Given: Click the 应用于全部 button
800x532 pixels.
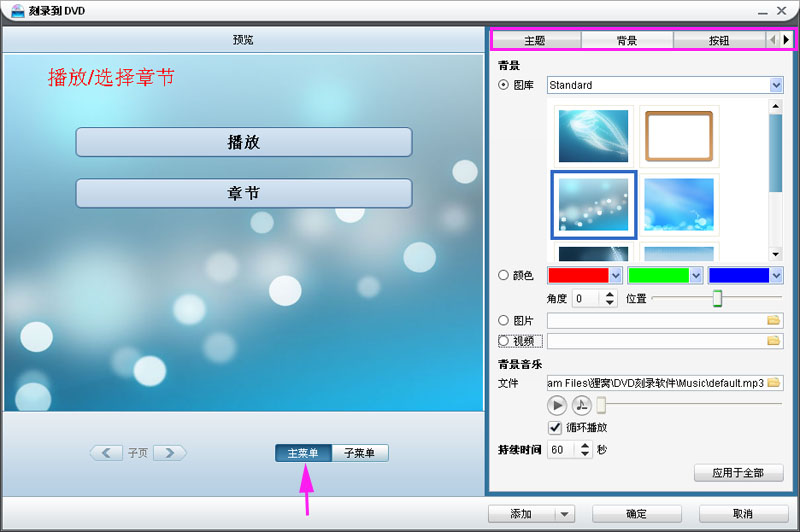Looking at the screenshot, I should pos(738,473).
